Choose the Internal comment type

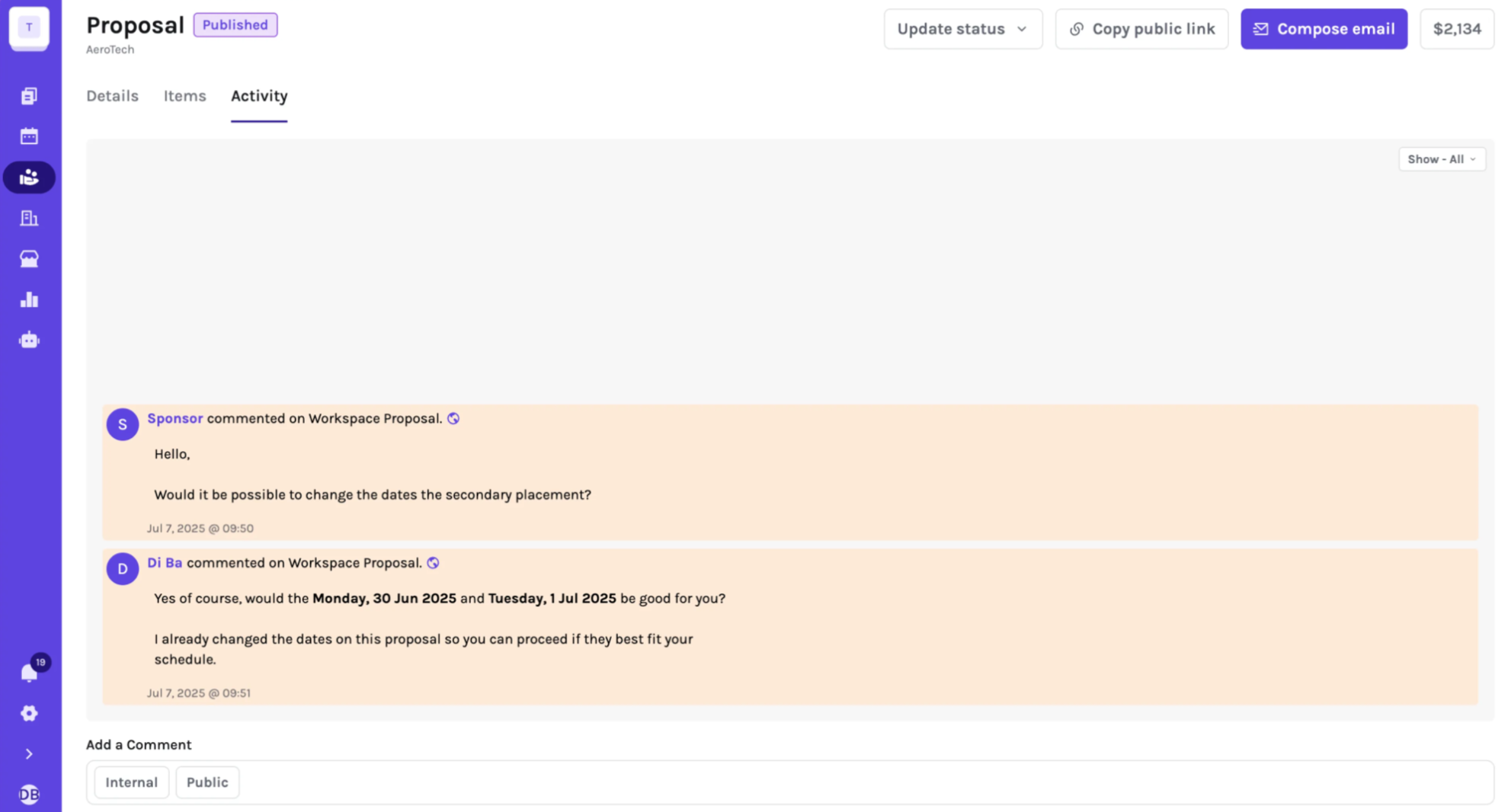point(131,782)
